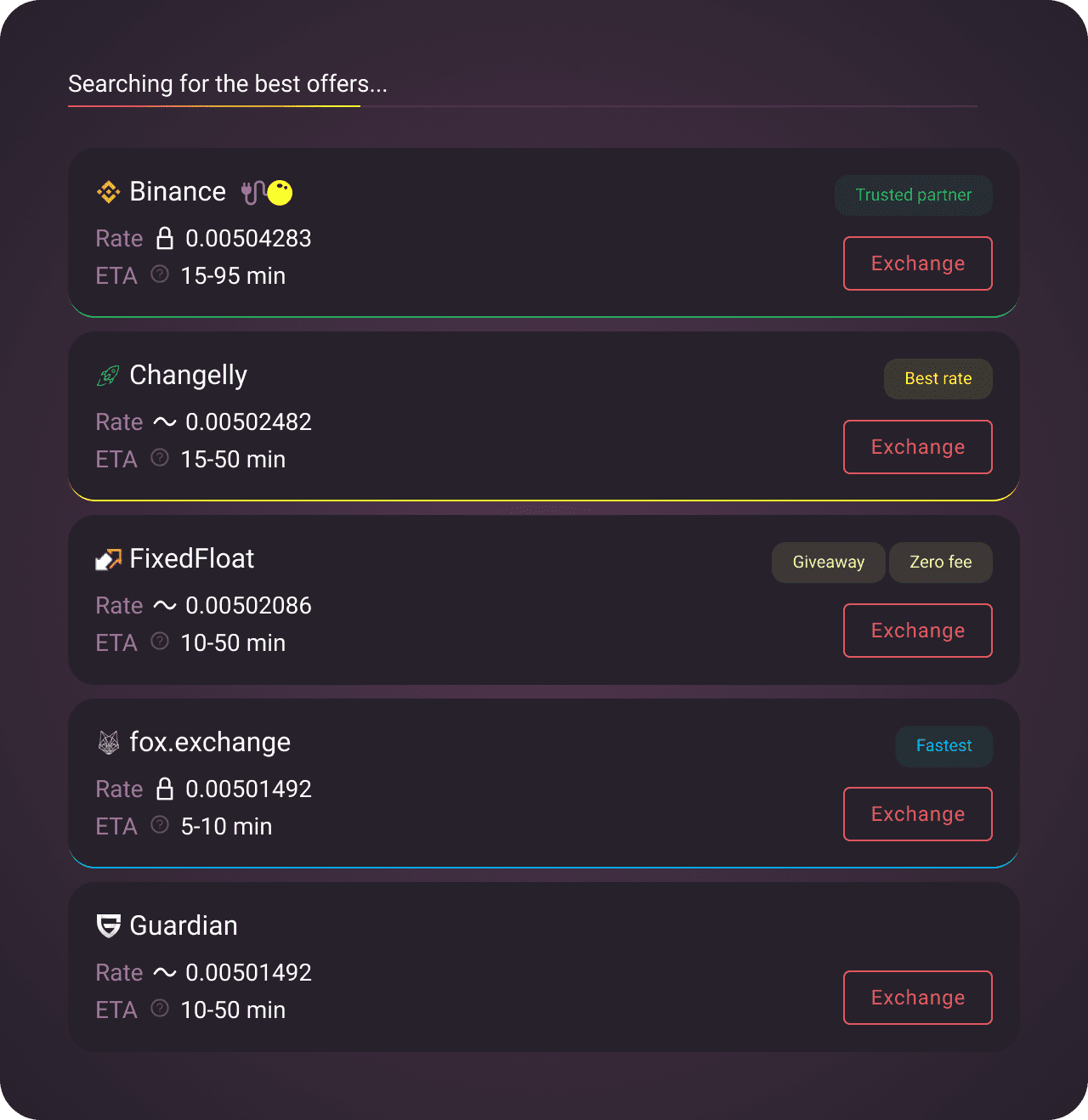Viewport: 1088px width, 1120px height.
Task: Click Exchange button for Changelly offer
Action: click(x=918, y=447)
